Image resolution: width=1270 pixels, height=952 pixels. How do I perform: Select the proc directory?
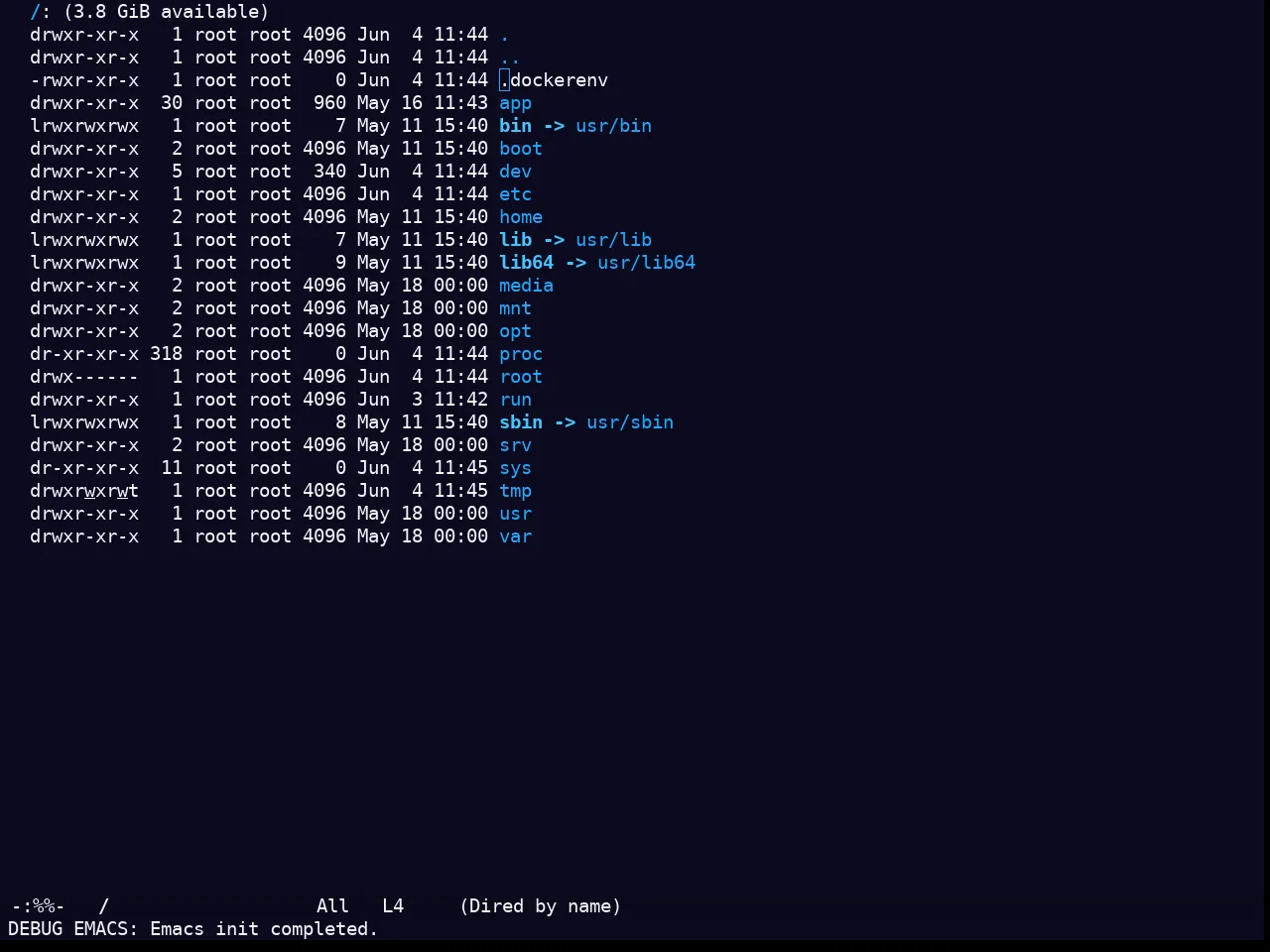point(521,354)
